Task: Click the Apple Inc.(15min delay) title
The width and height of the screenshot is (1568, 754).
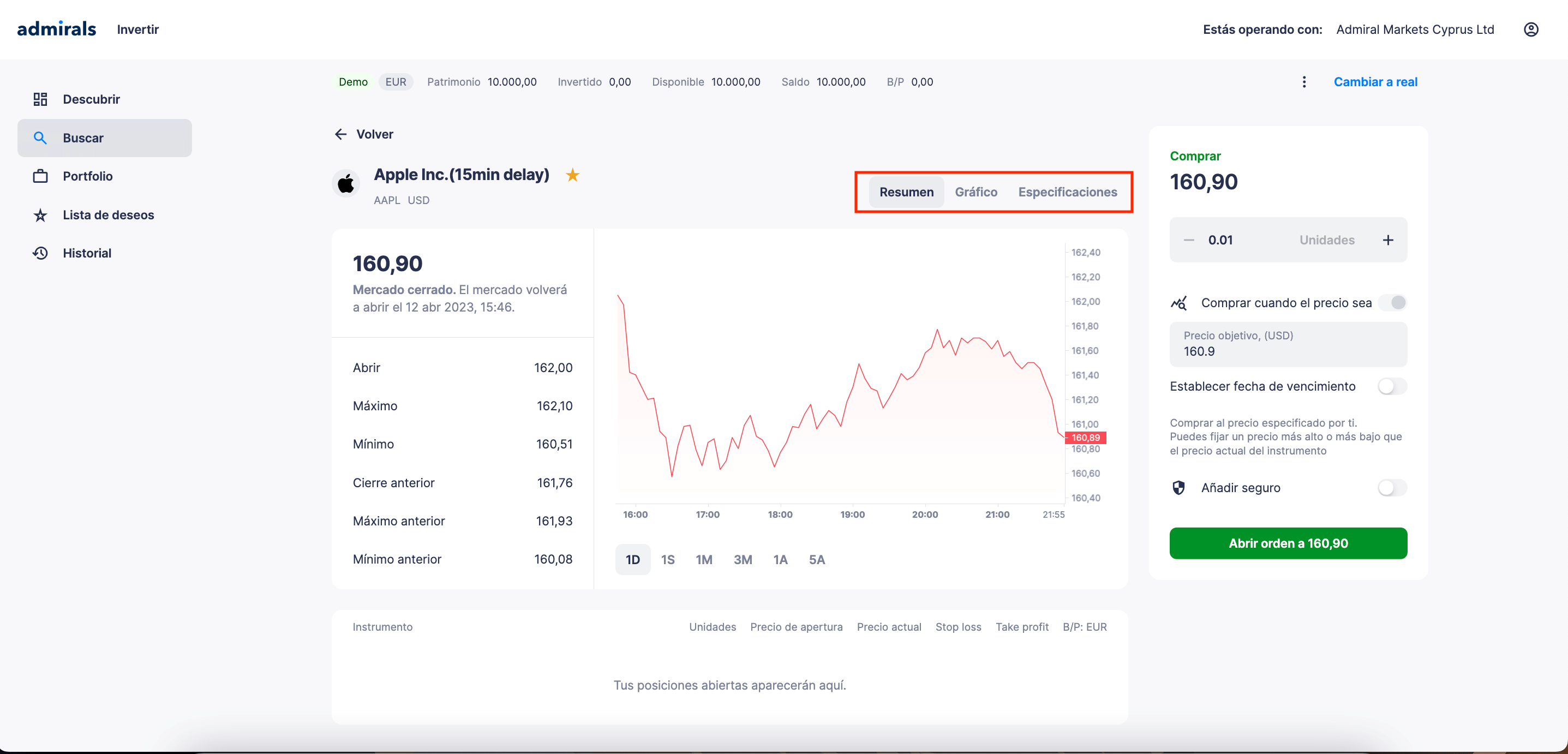Action: (x=462, y=175)
